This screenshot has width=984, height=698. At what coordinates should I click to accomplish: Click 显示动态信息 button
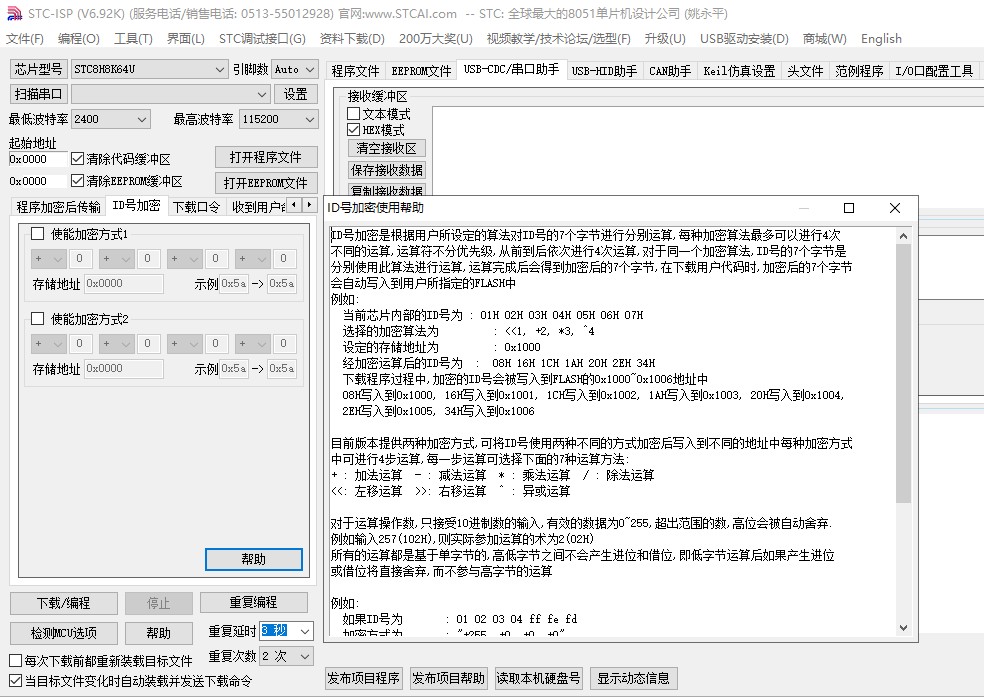(x=633, y=678)
